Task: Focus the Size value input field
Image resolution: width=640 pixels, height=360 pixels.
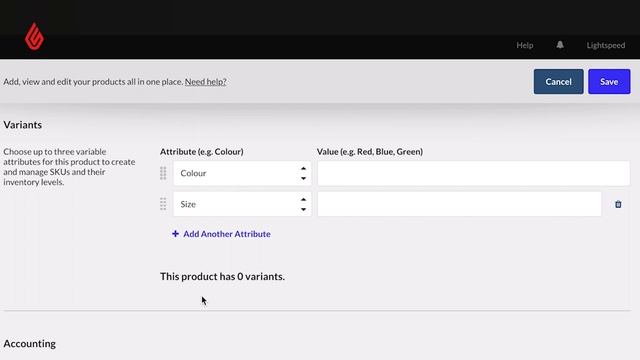Action: tap(459, 204)
